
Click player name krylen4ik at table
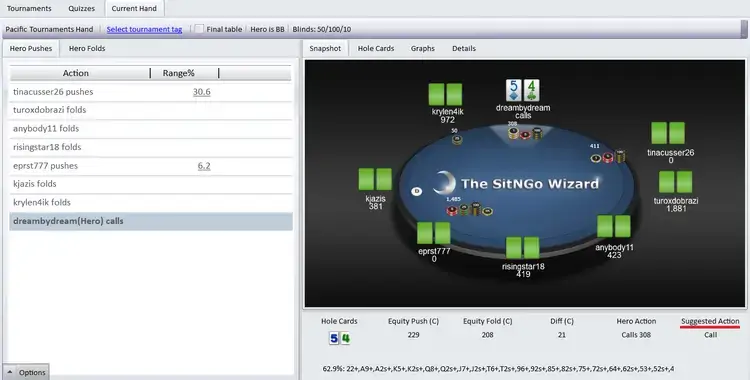[x=447, y=112]
